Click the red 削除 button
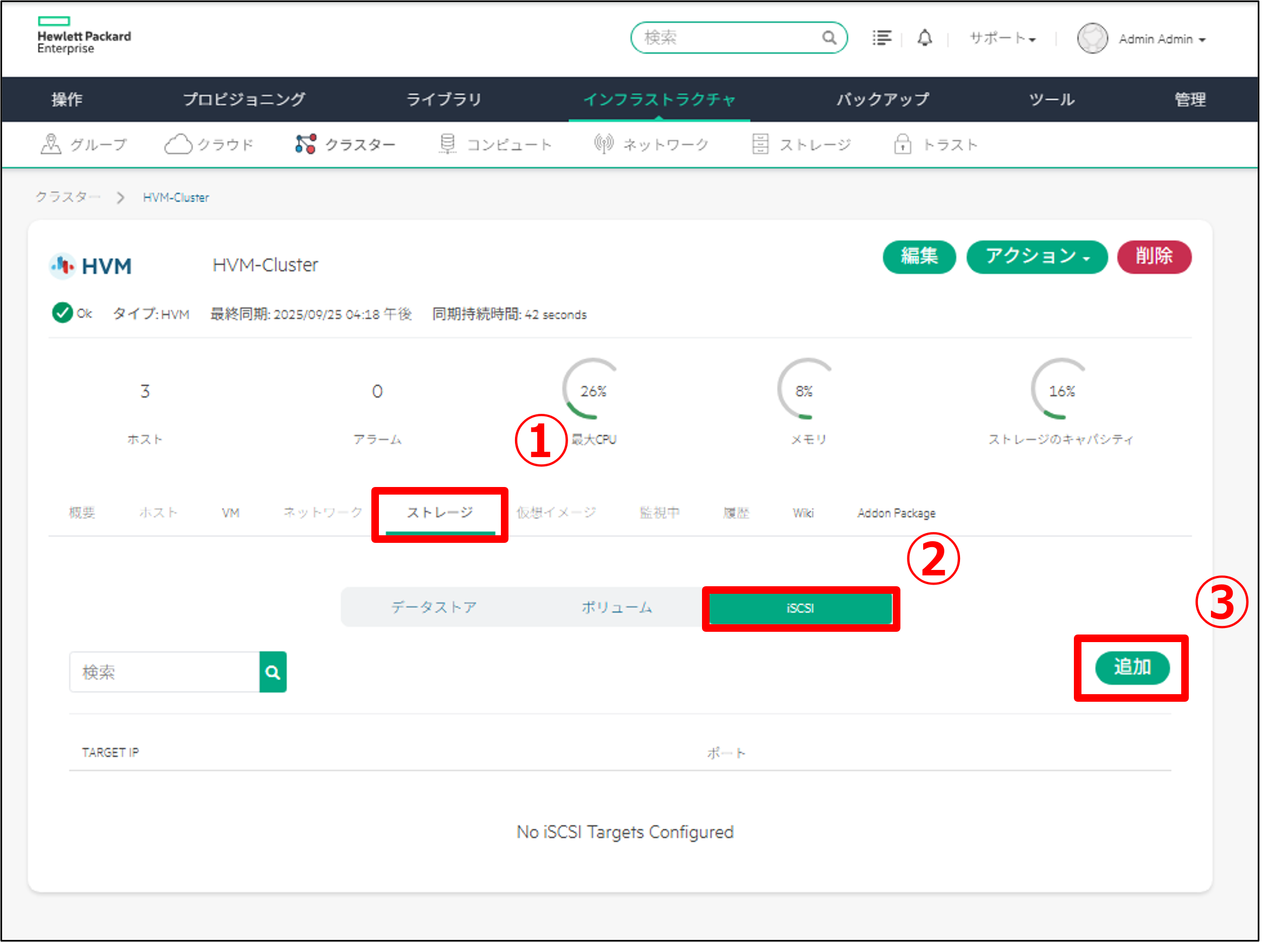Screen dimensions: 1288x942 [1154, 257]
